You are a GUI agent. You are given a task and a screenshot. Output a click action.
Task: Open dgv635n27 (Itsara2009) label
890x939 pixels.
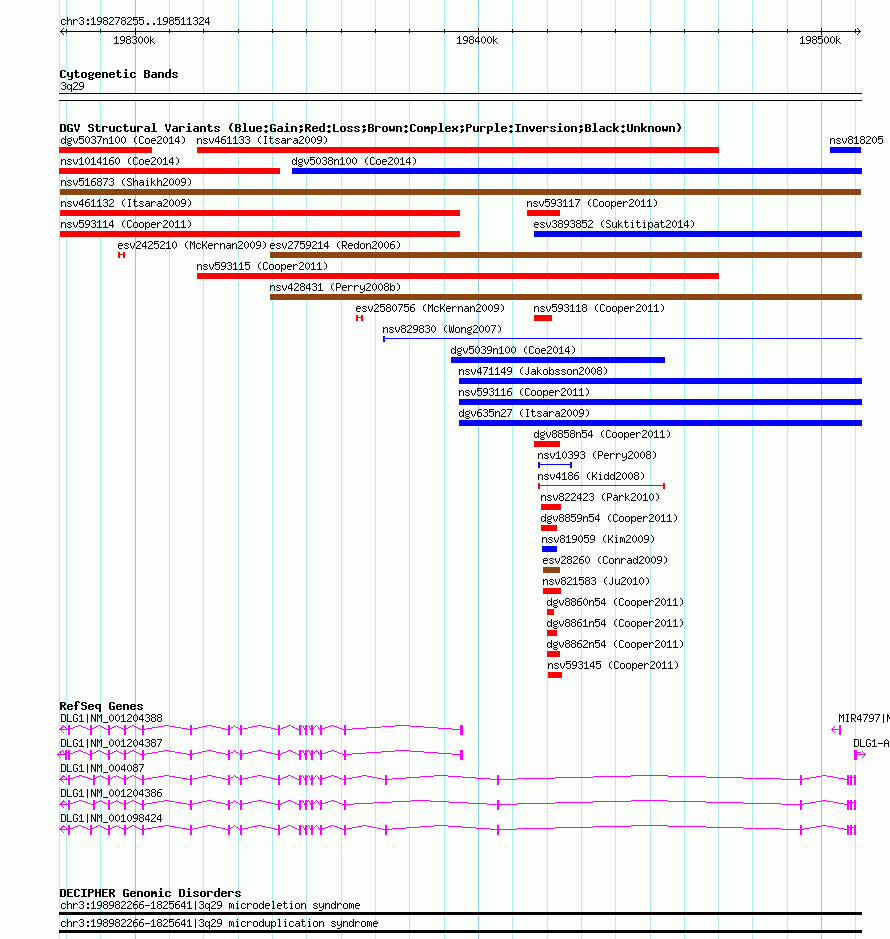[x=524, y=413]
